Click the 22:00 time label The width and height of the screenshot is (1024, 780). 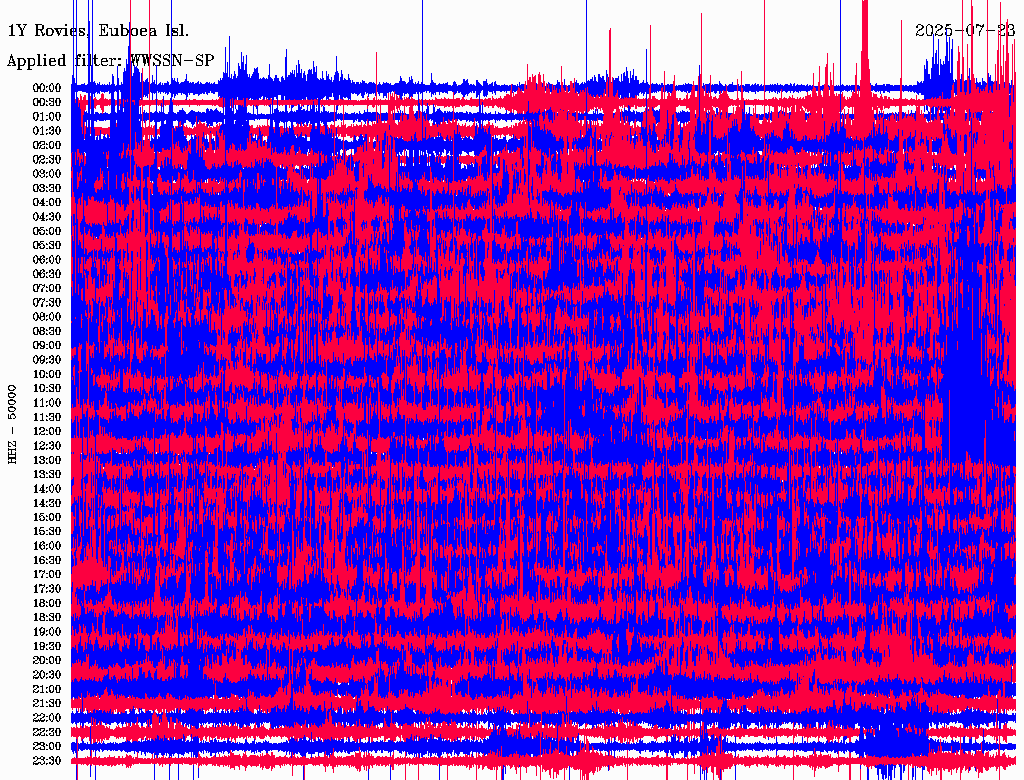coord(47,718)
